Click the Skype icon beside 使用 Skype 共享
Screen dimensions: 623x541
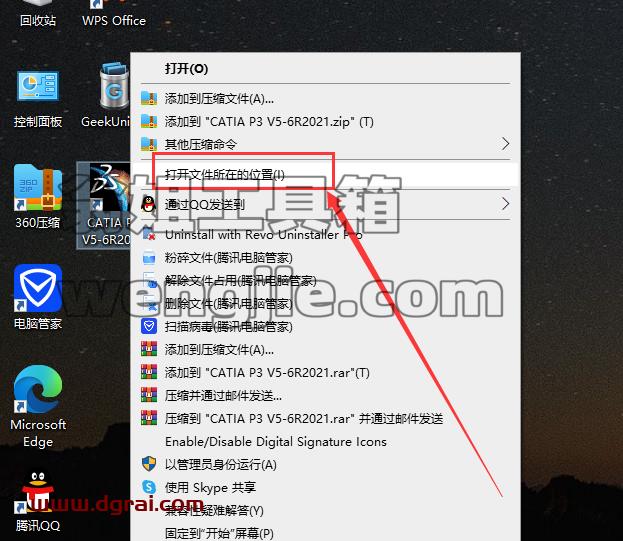tap(149, 487)
